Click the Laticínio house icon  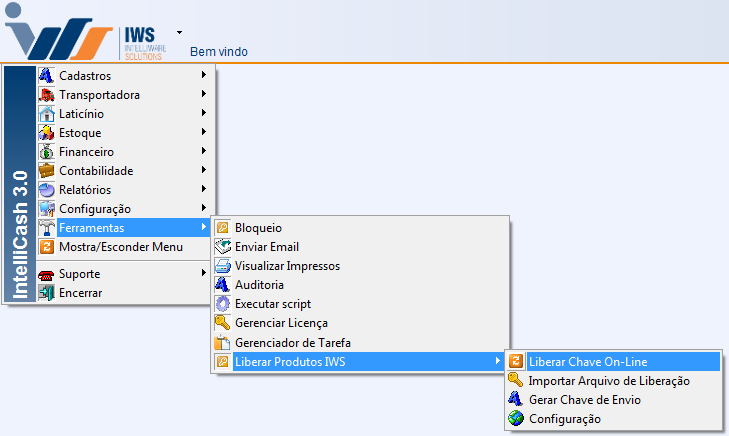pos(46,113)
